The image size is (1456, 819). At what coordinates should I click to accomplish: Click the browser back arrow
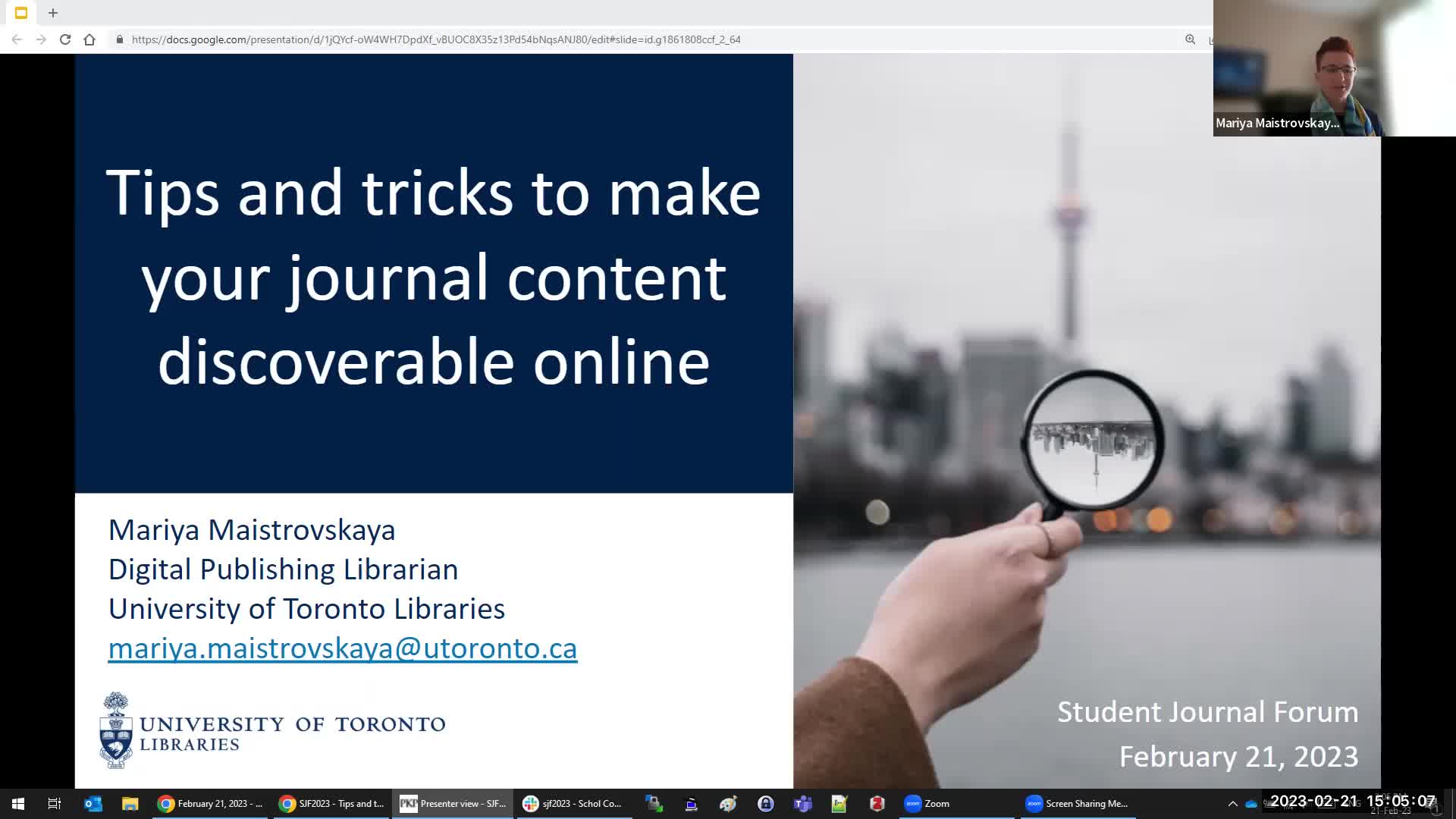[17, 39]
